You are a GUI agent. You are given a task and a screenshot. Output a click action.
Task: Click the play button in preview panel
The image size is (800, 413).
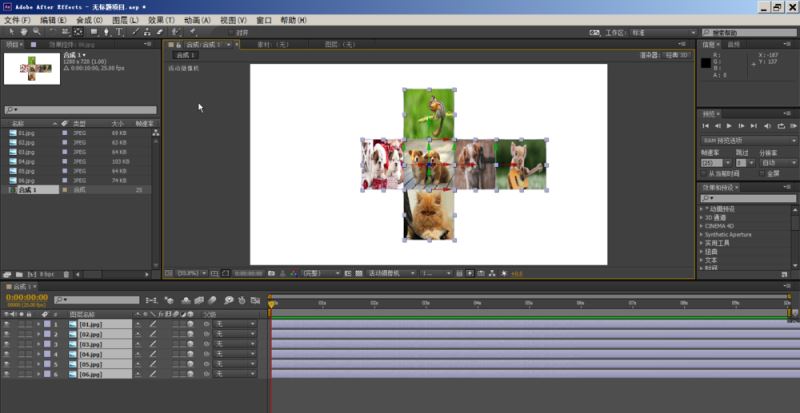[729, 126]
